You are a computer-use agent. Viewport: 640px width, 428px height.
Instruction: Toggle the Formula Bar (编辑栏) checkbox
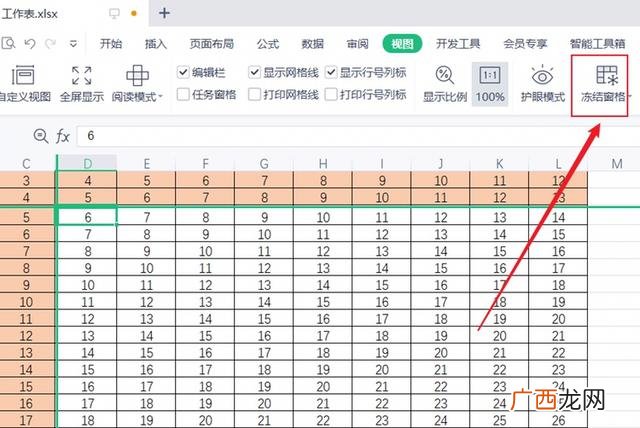pyautogui.click(x=183, y=73)
